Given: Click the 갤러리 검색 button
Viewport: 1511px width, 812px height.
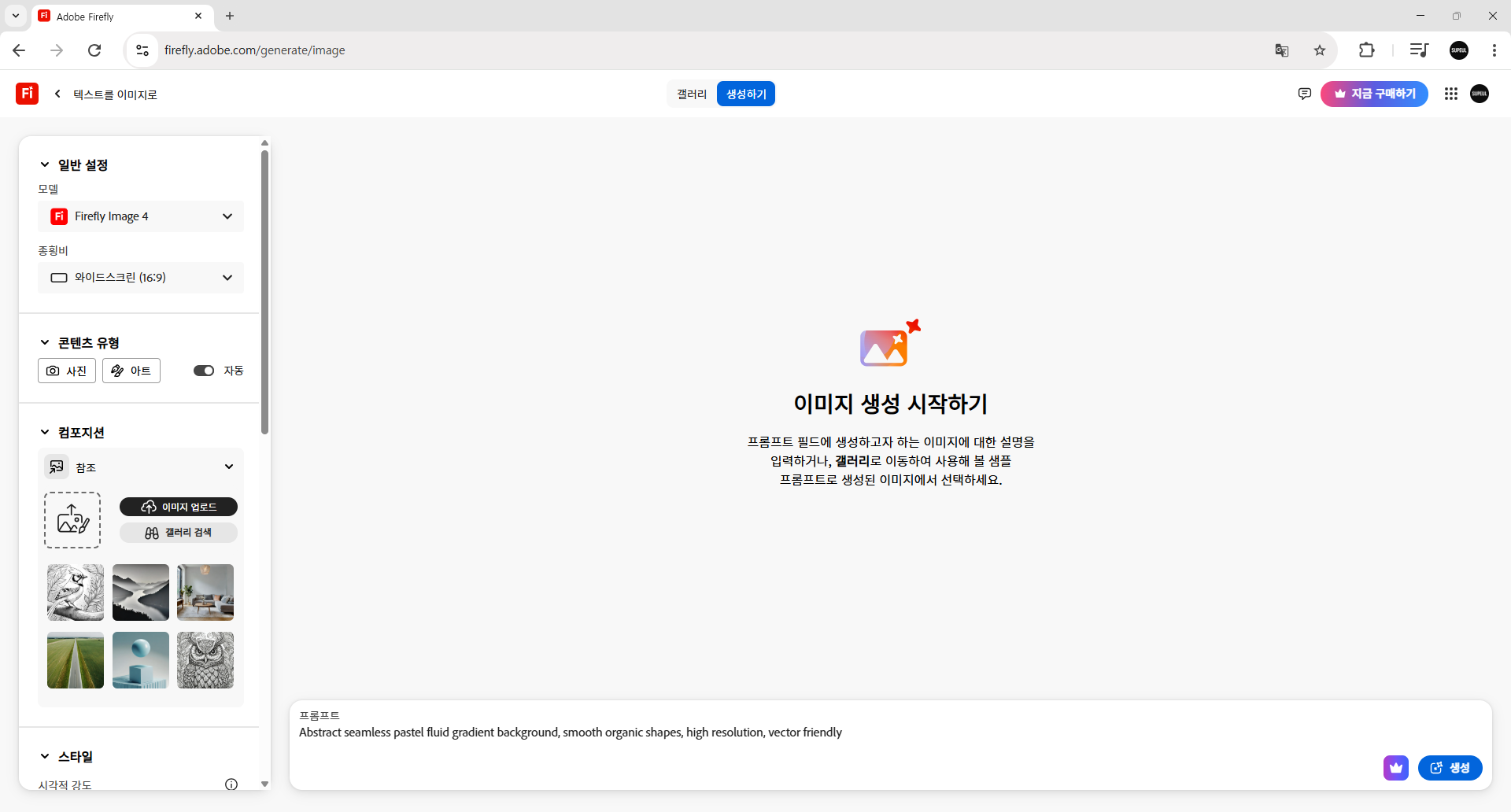Looking at the screenshot, I should [179, 533].
